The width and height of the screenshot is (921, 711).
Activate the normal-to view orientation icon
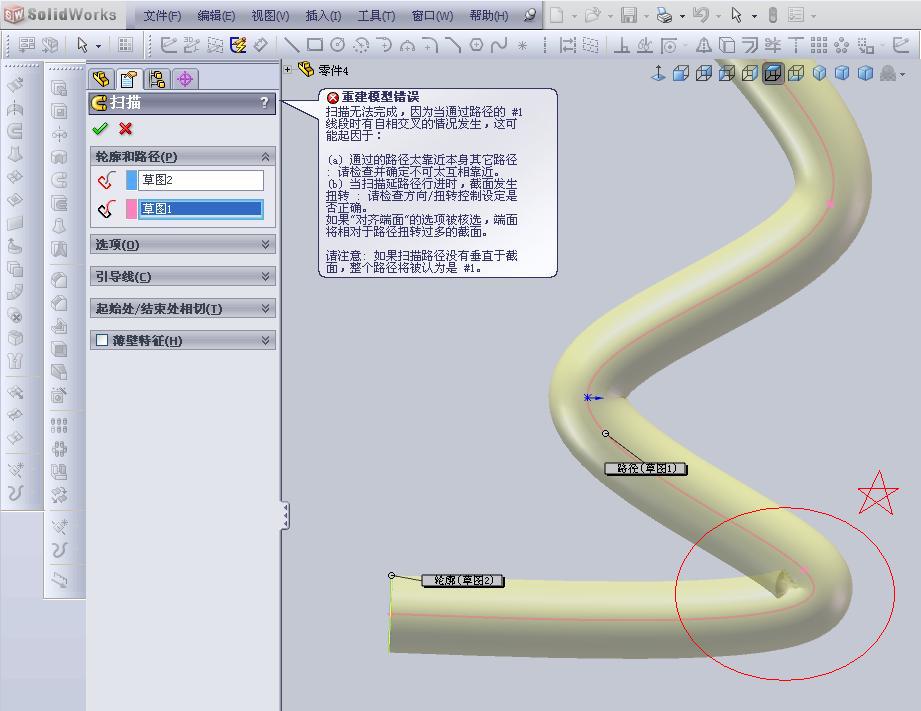658,73
